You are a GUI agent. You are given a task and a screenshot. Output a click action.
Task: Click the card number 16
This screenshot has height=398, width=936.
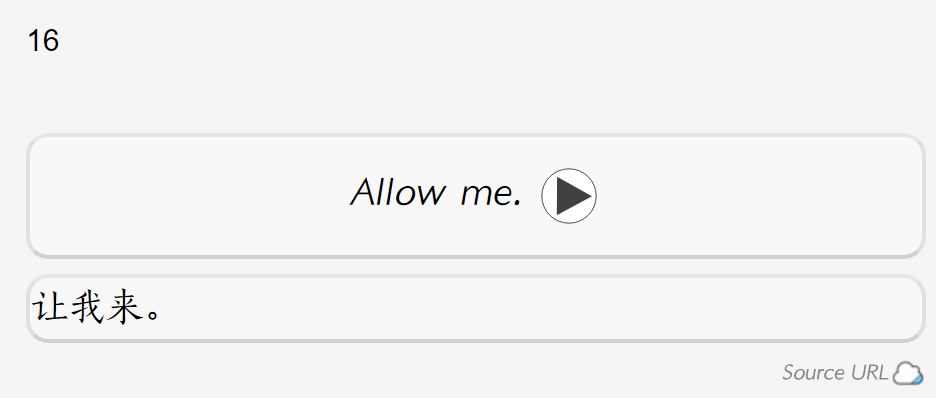(43, 41)
